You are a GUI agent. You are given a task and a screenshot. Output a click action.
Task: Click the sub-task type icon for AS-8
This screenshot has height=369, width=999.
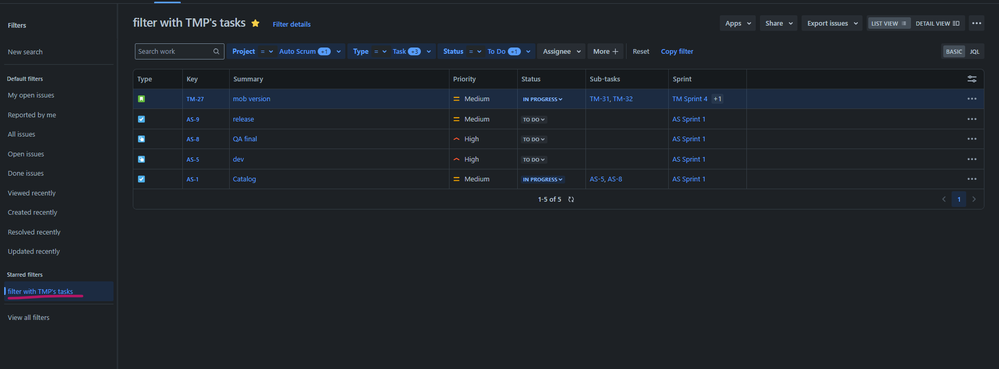141,139
